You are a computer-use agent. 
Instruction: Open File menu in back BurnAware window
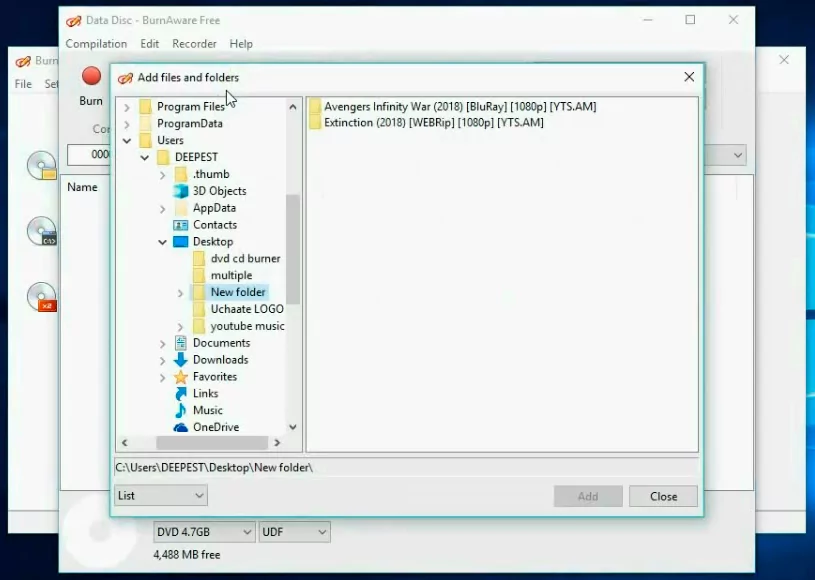pos(23,84)
